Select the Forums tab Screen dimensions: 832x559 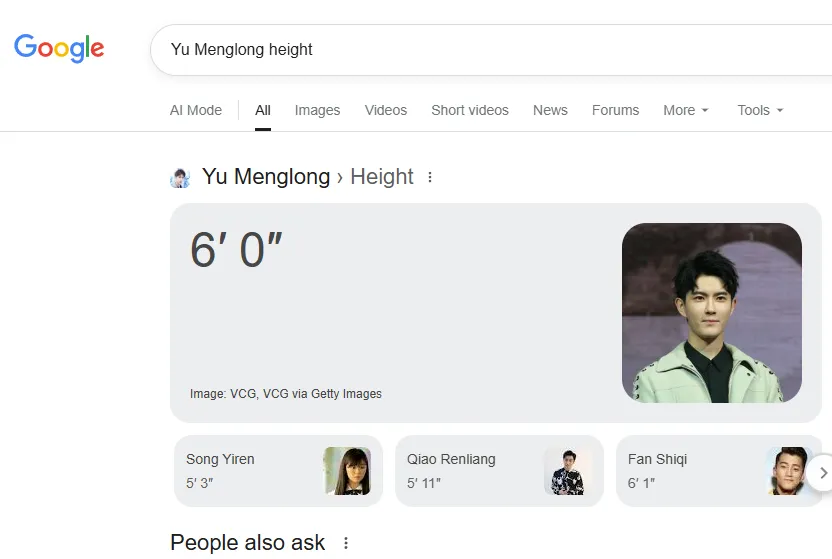click(x=615, y=110)
